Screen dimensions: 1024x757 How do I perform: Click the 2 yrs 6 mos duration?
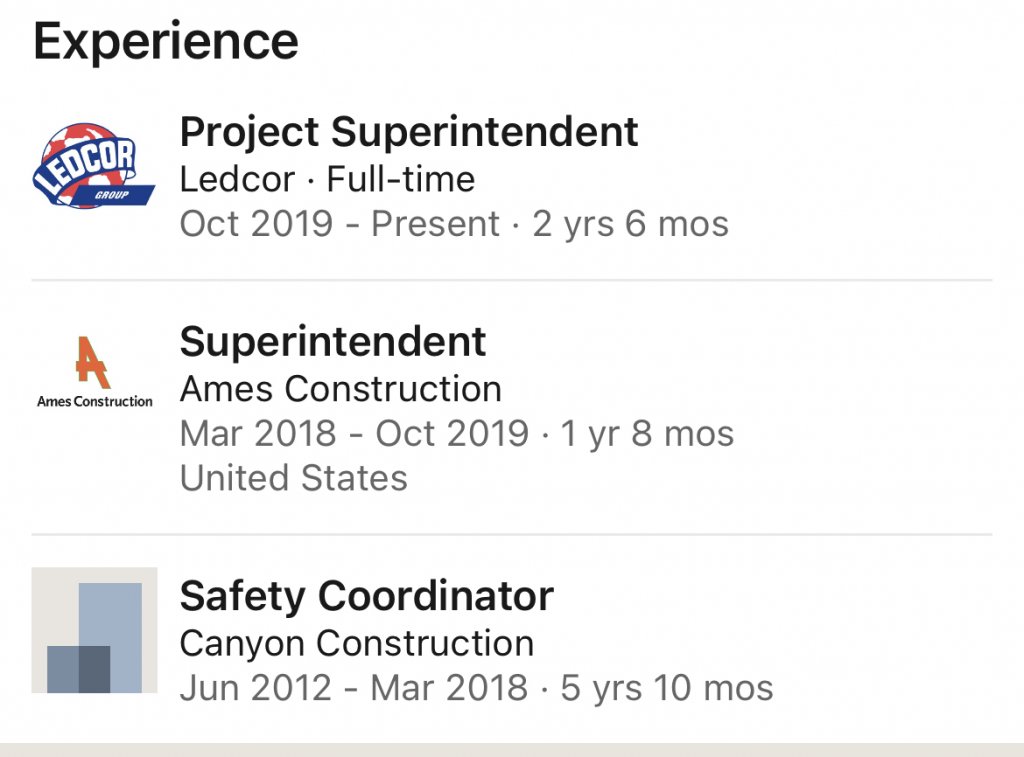pos(631,224)
